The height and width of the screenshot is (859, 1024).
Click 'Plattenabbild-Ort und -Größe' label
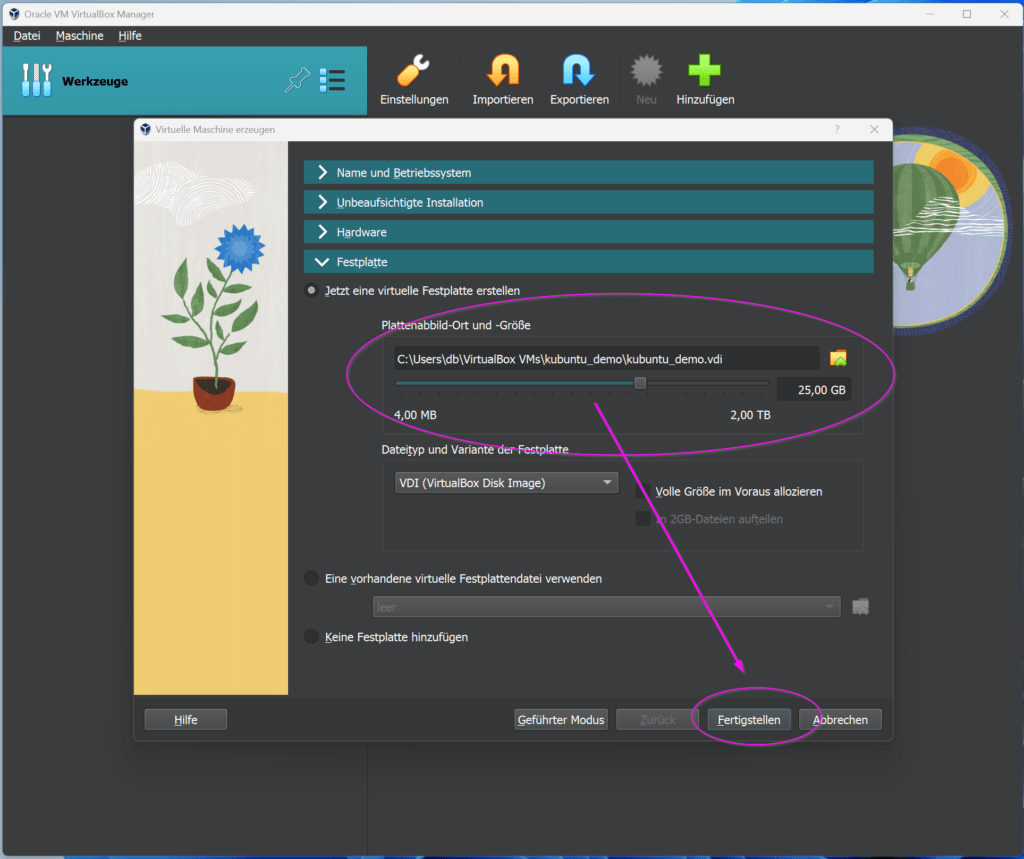point(456,325)
